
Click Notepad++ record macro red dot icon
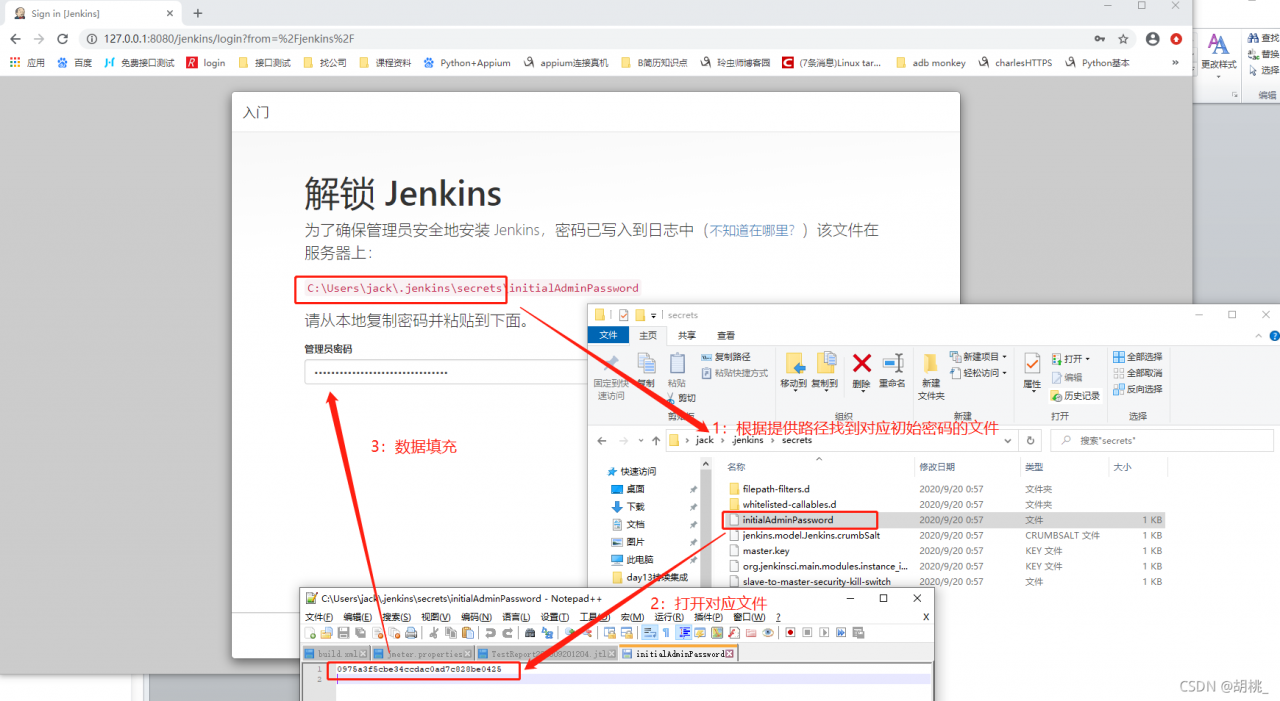coord(790,633)
